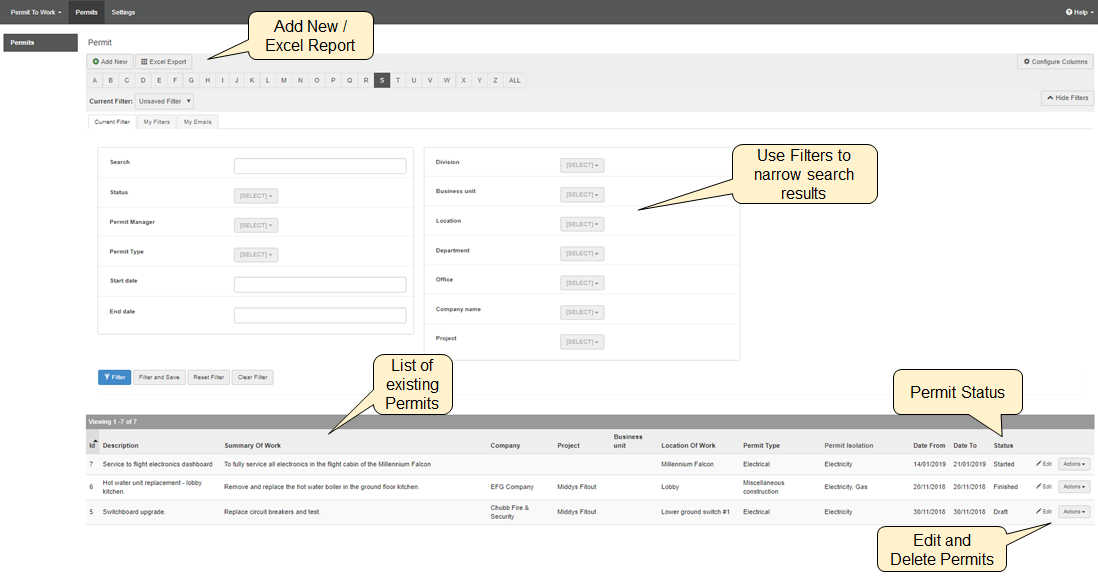Switch to the My Filters tab

pyautogui.click(x=156, y=122)
